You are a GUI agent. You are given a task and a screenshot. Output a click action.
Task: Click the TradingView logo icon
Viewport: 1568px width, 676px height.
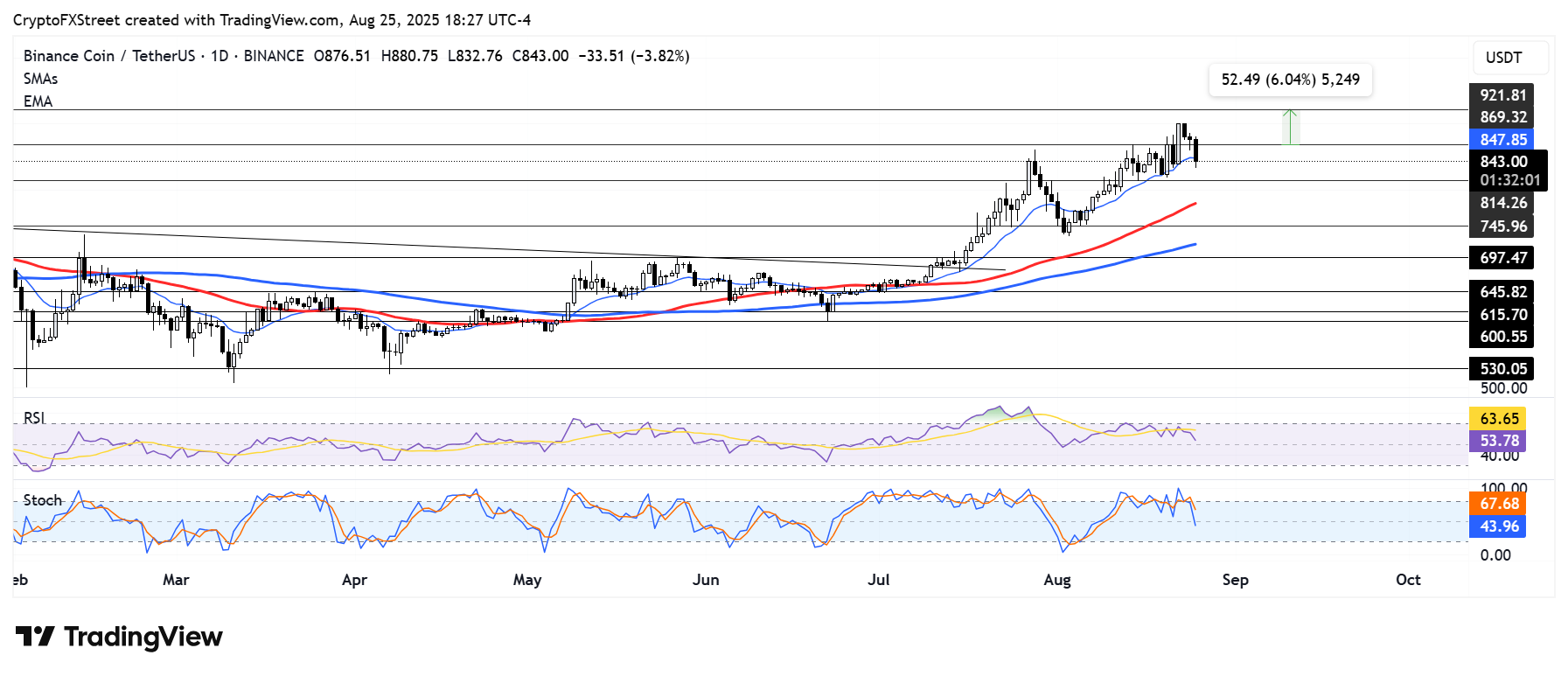pos(35,636)
